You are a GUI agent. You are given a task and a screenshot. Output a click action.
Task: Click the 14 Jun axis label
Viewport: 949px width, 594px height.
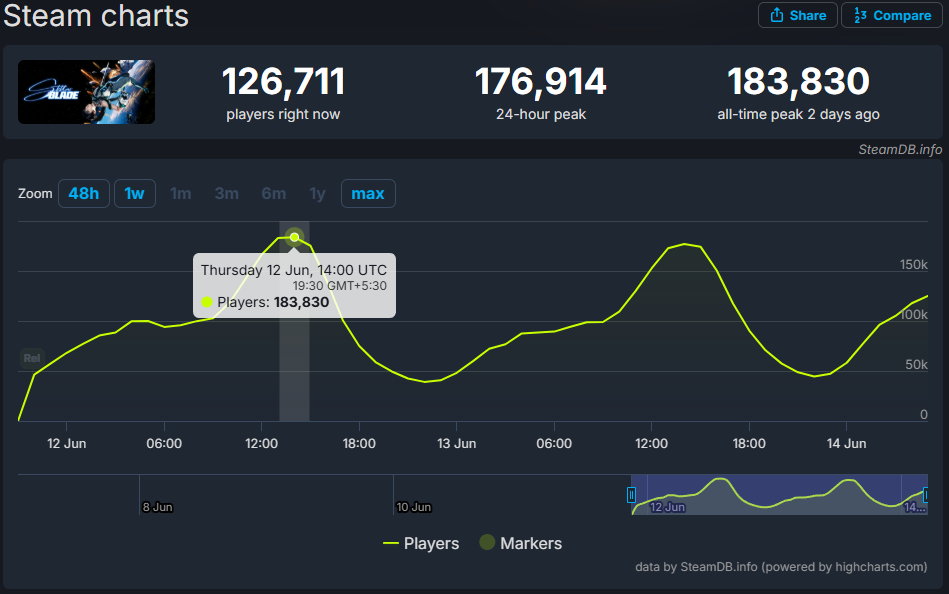pyautogui.click(x=846, y=443)
